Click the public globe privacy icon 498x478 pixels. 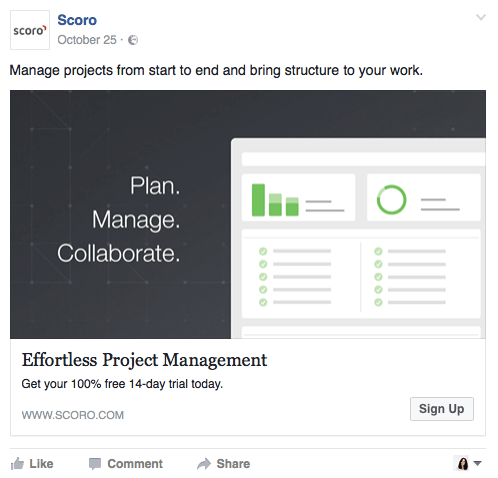click(x=133, y=40)
